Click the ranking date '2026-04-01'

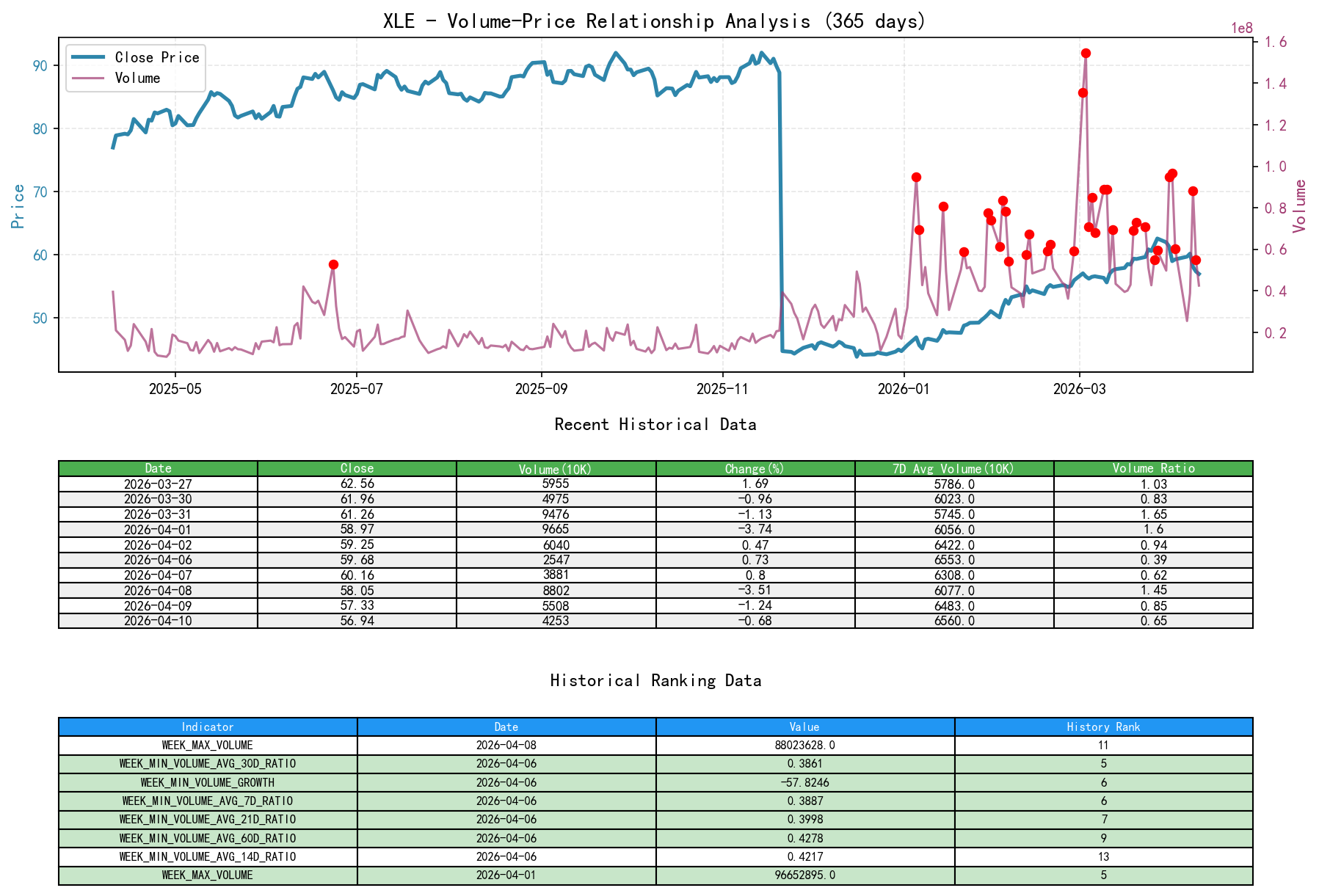point(506,875)
